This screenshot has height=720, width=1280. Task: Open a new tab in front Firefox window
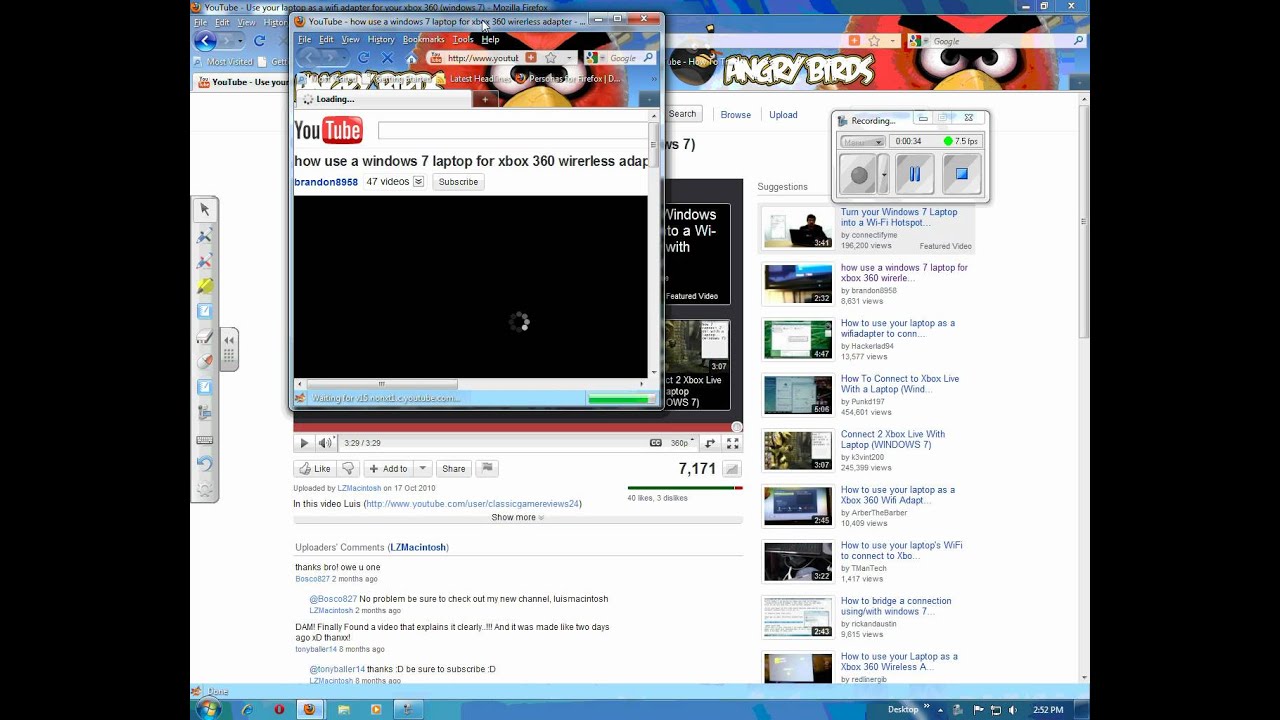[485, 99]
